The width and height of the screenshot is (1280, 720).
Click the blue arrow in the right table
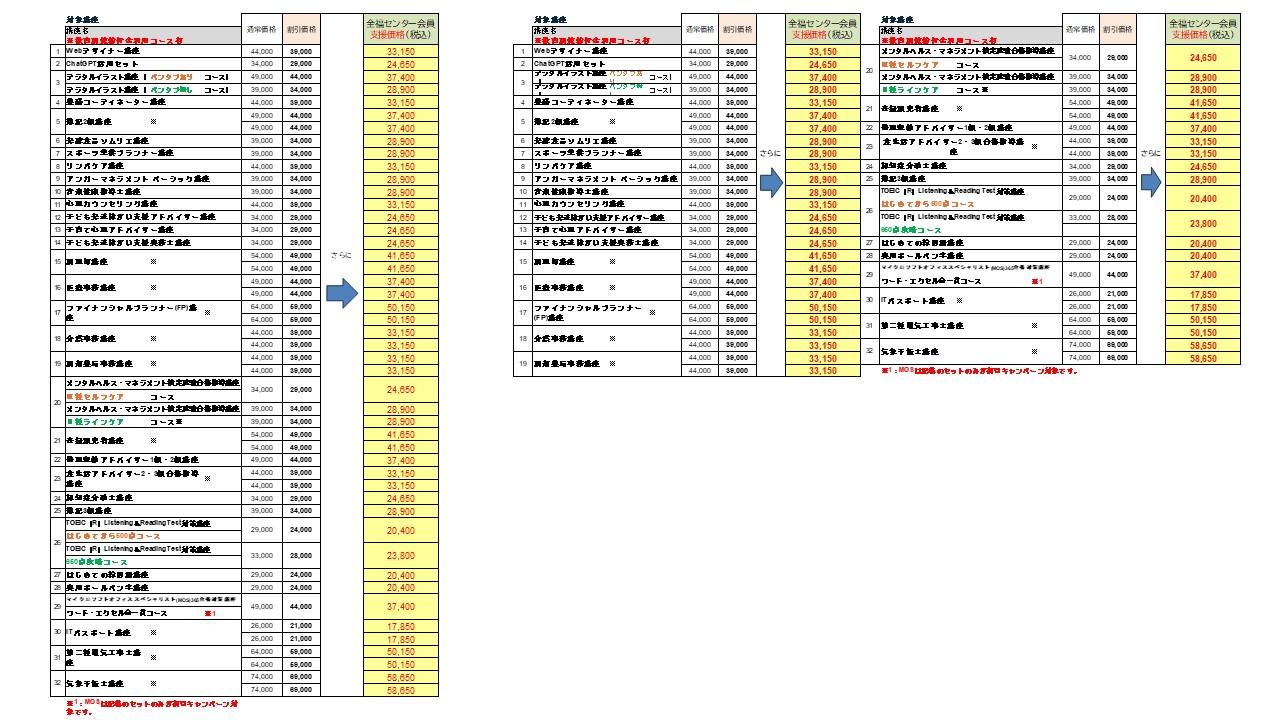(1152, 181)
